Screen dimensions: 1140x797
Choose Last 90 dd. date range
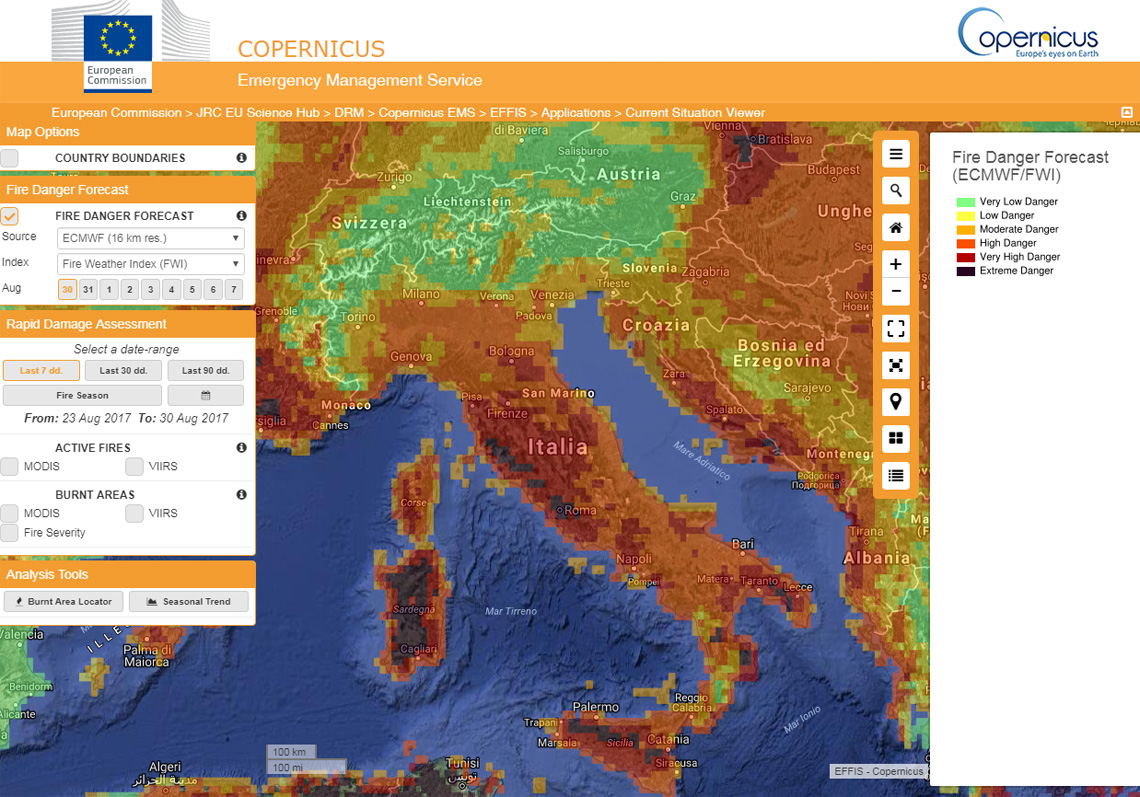coord(206,370)
